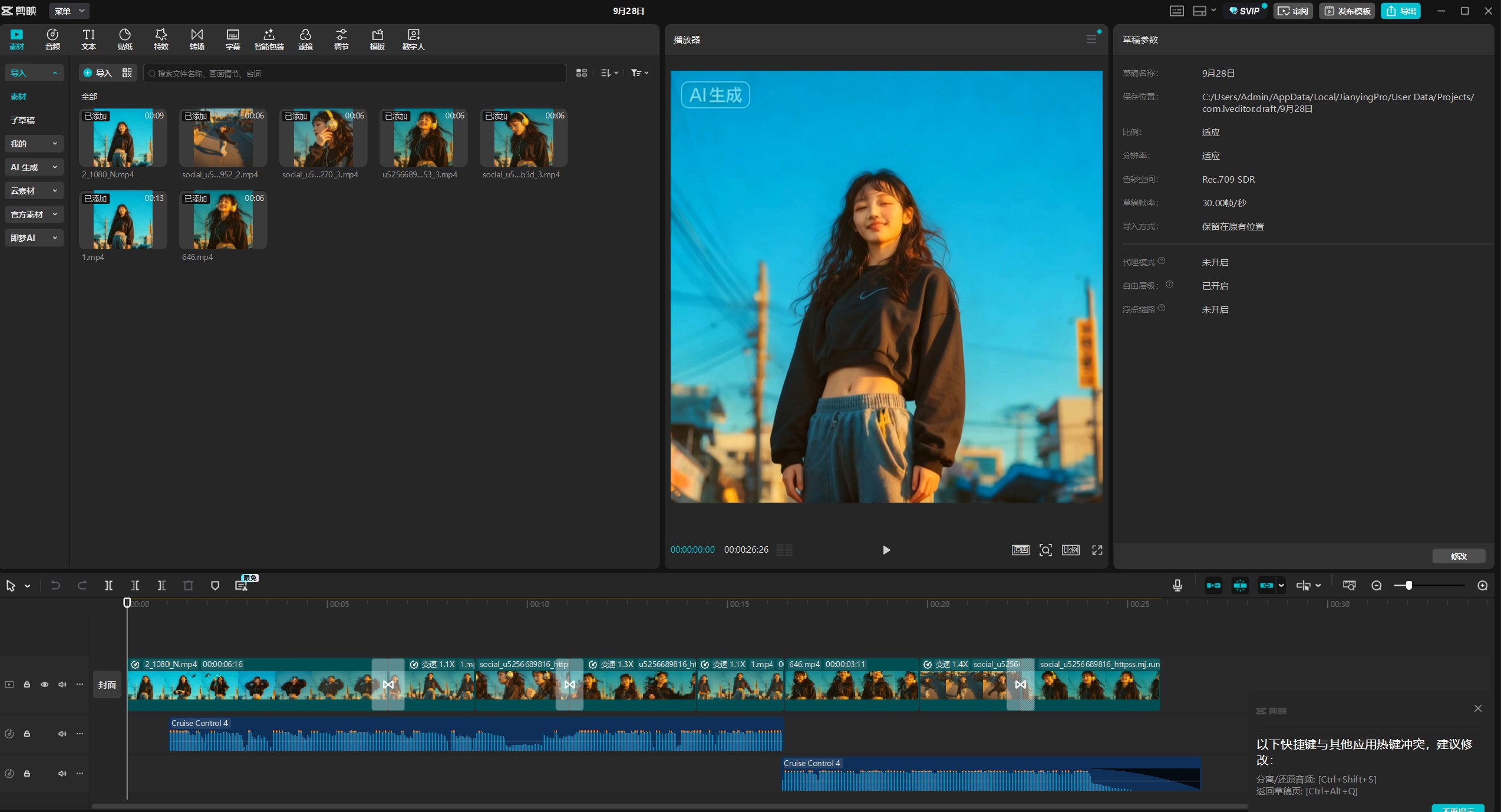Select the 子草稿 sidebar item
1501x812 pixels.
coord(22,120)
